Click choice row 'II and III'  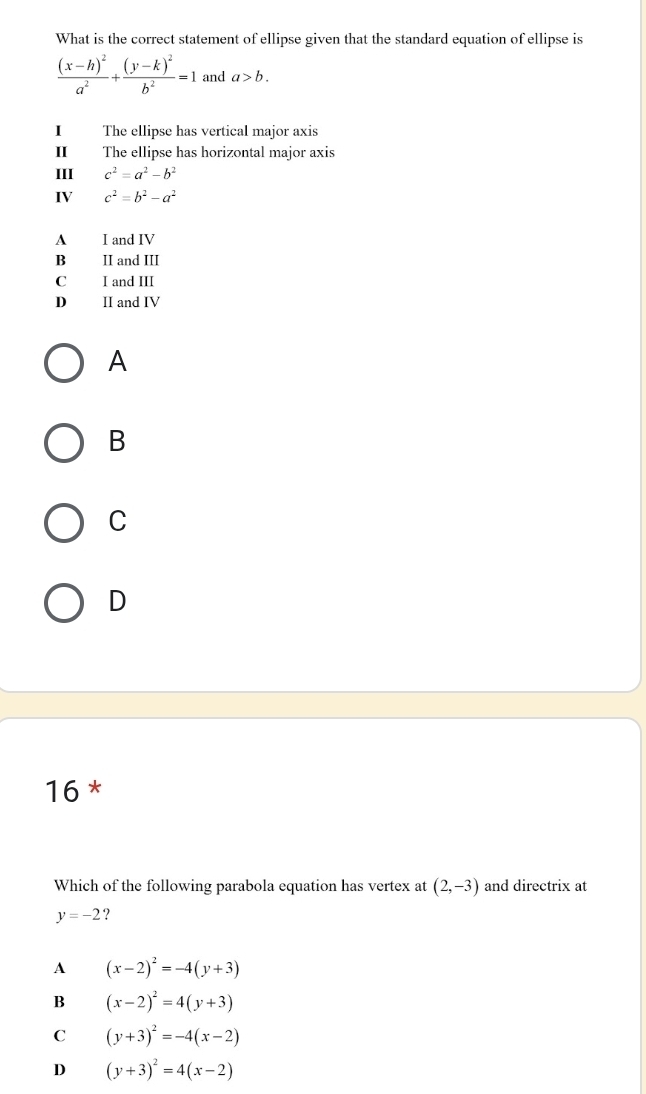(x=107, y=260)
